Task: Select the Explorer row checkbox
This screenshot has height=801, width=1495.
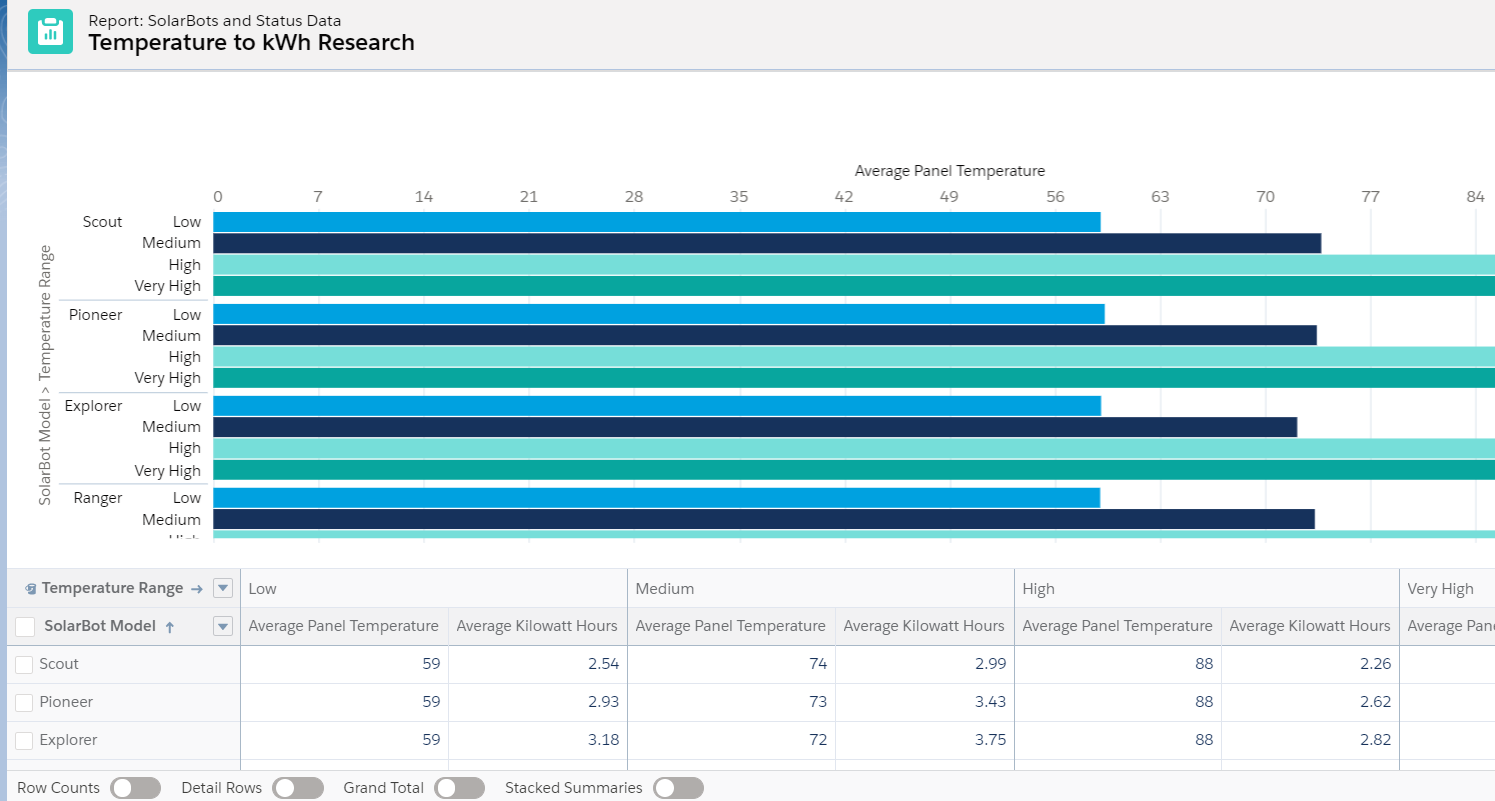Action: pos(25,741)
